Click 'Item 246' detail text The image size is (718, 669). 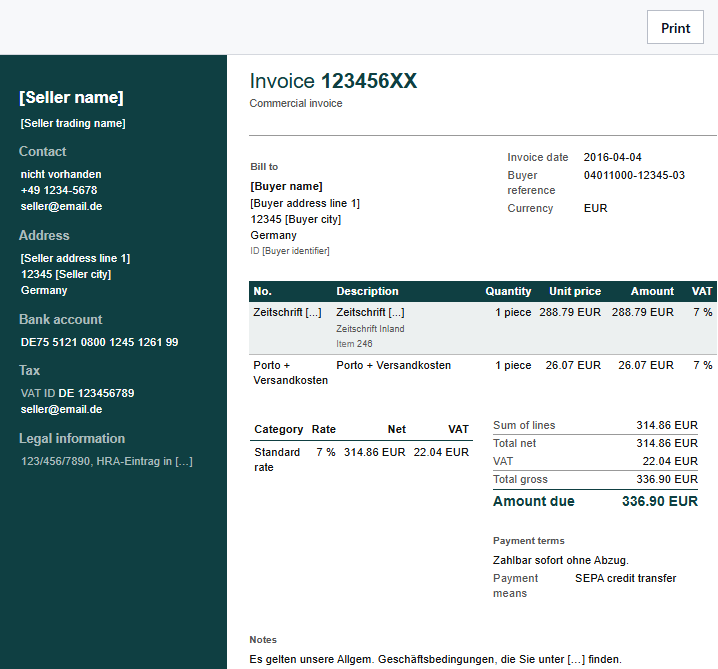[x=354, y=344]
